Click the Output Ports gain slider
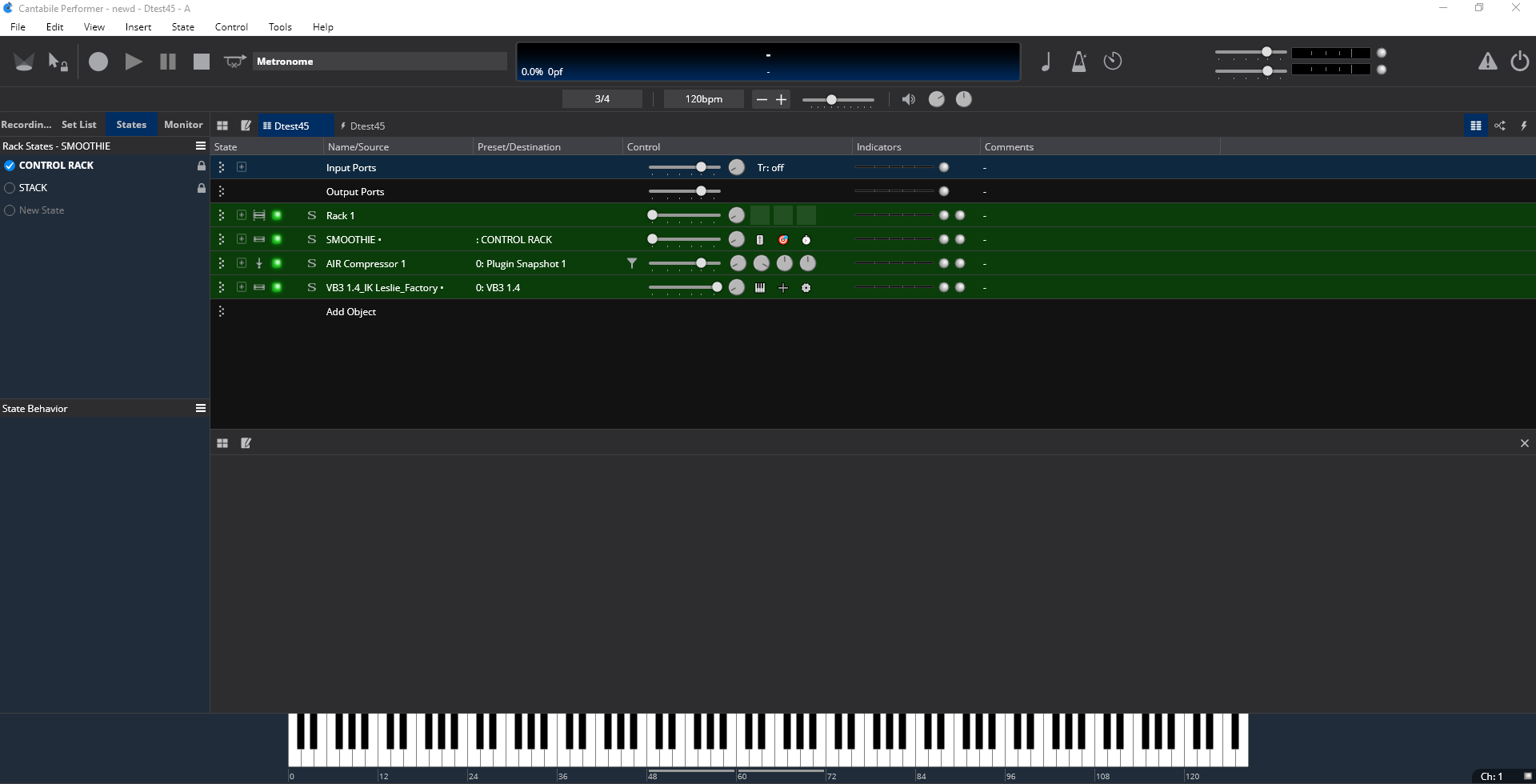Image resolution: width=1536 pixels, height=784 pixels. coord(685,191)
